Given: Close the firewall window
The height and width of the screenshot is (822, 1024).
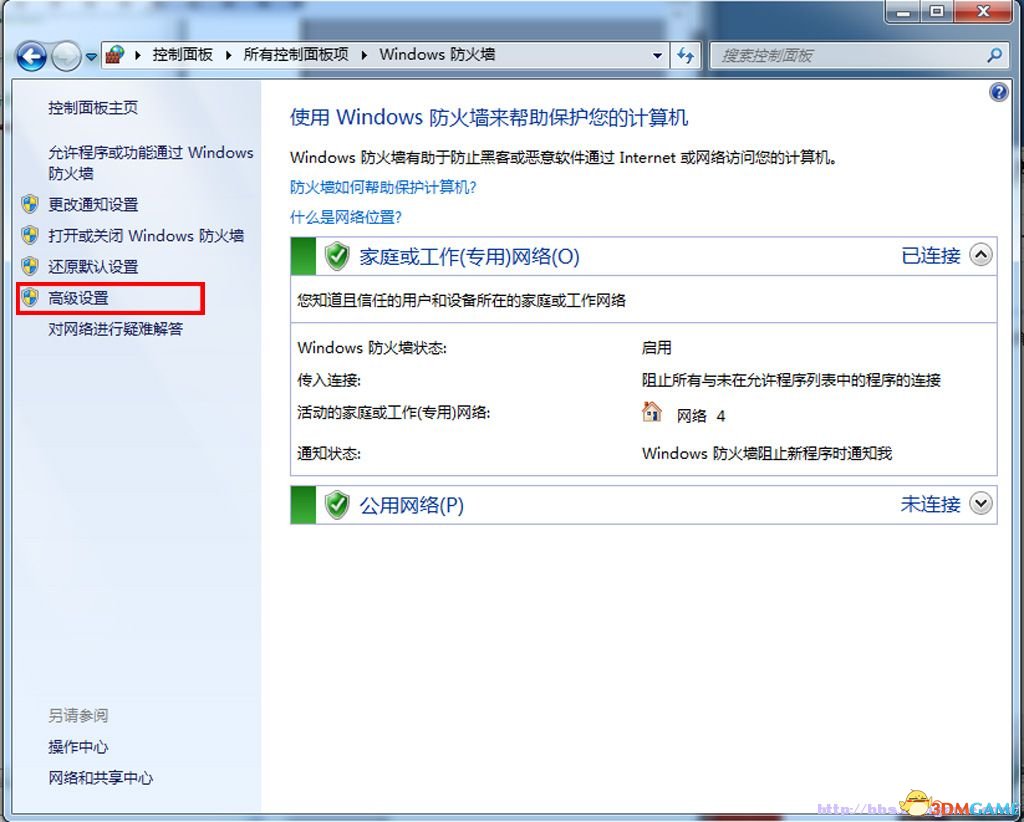Looking at the screenshot, I should [x=984, y=11].
